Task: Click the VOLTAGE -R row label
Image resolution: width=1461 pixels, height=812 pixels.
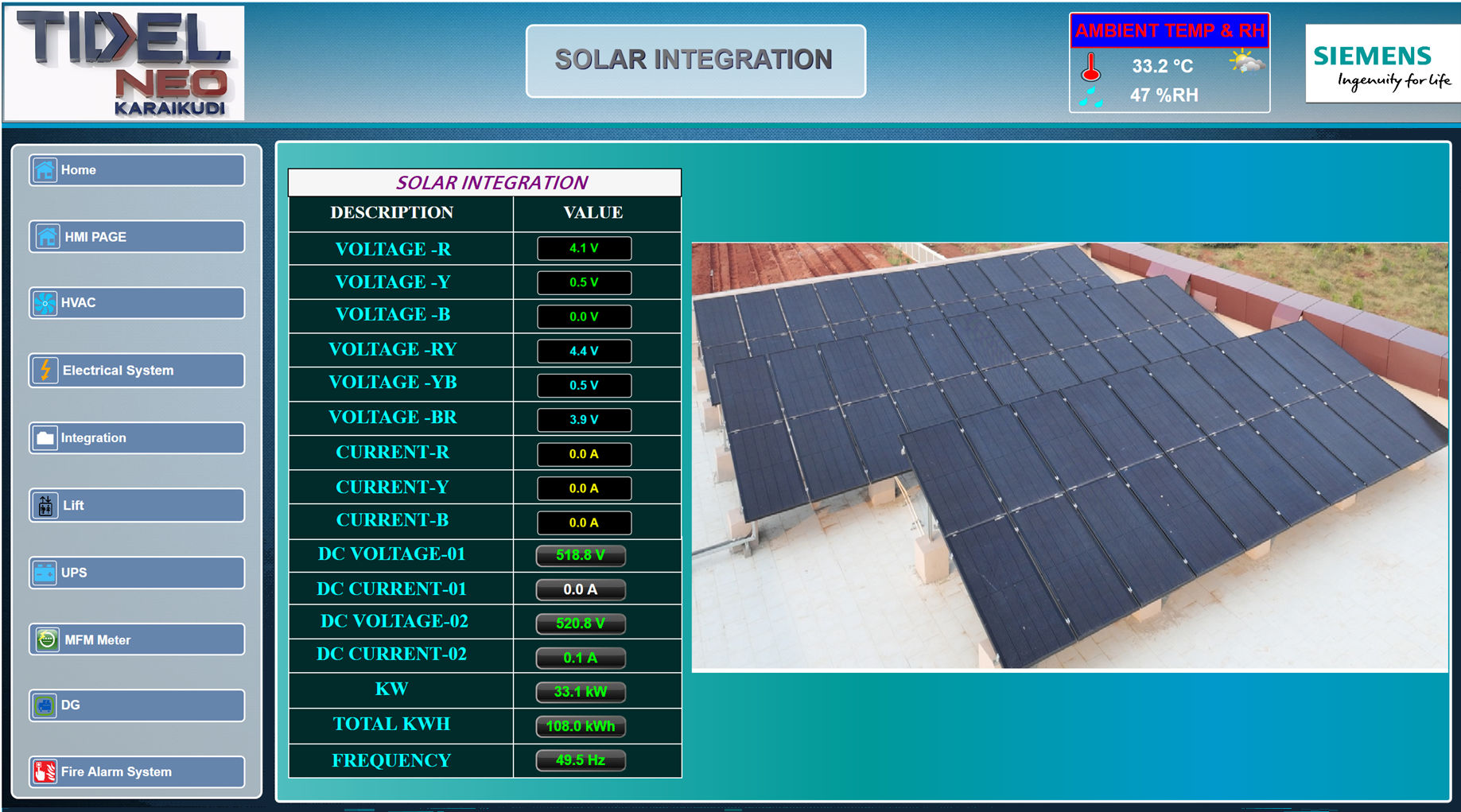Action: coord(393,249)
